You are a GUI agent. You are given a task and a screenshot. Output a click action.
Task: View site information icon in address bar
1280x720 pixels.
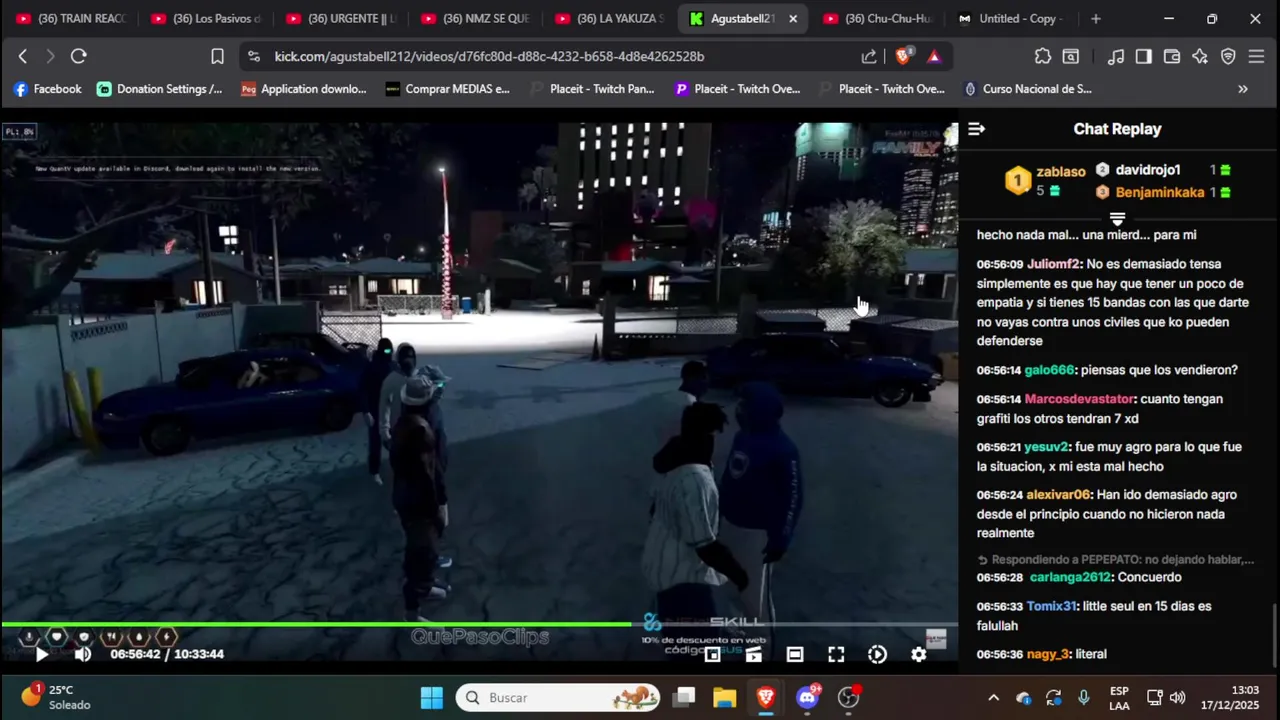click(254, 57)
